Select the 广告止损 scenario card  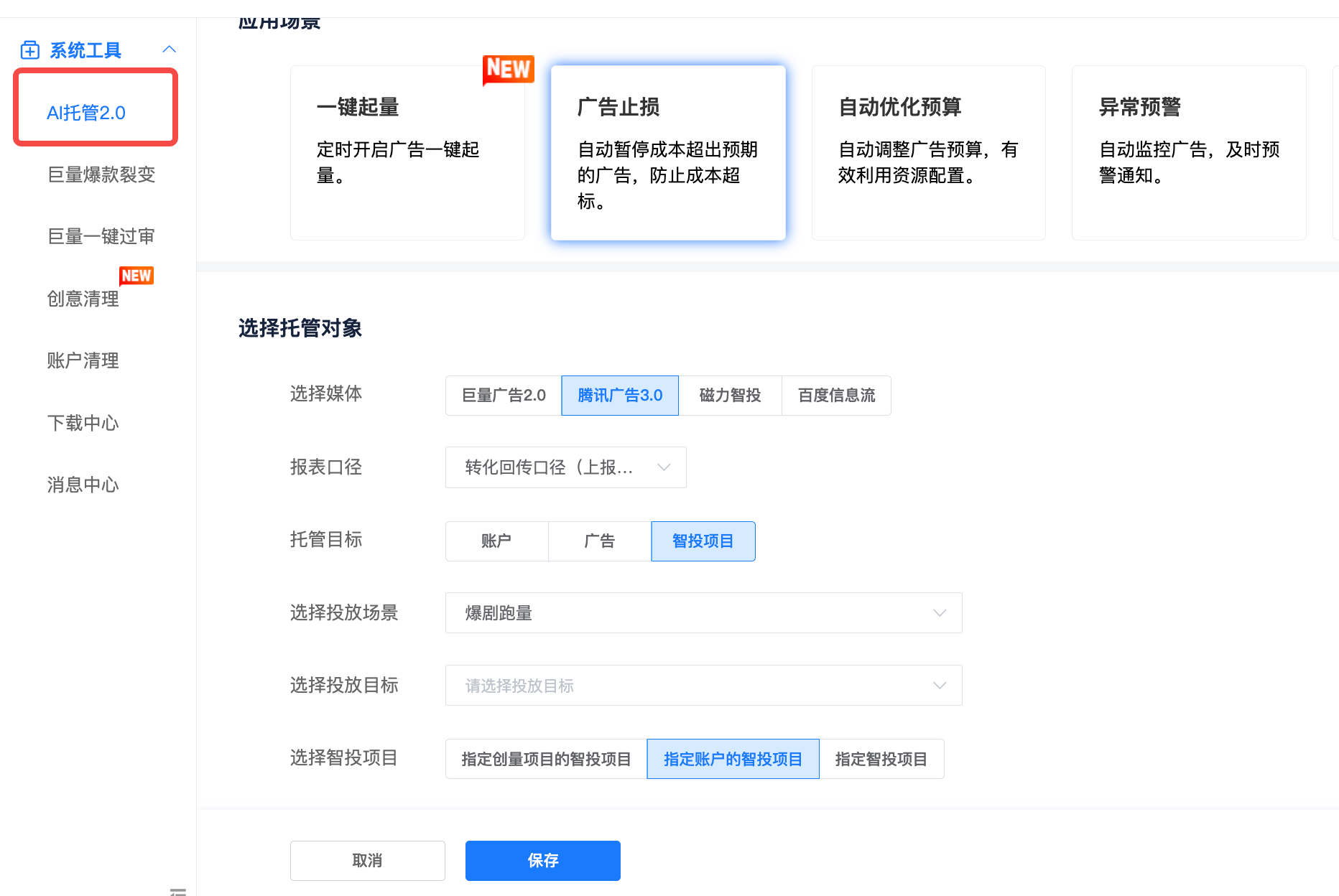click(668, 153)
